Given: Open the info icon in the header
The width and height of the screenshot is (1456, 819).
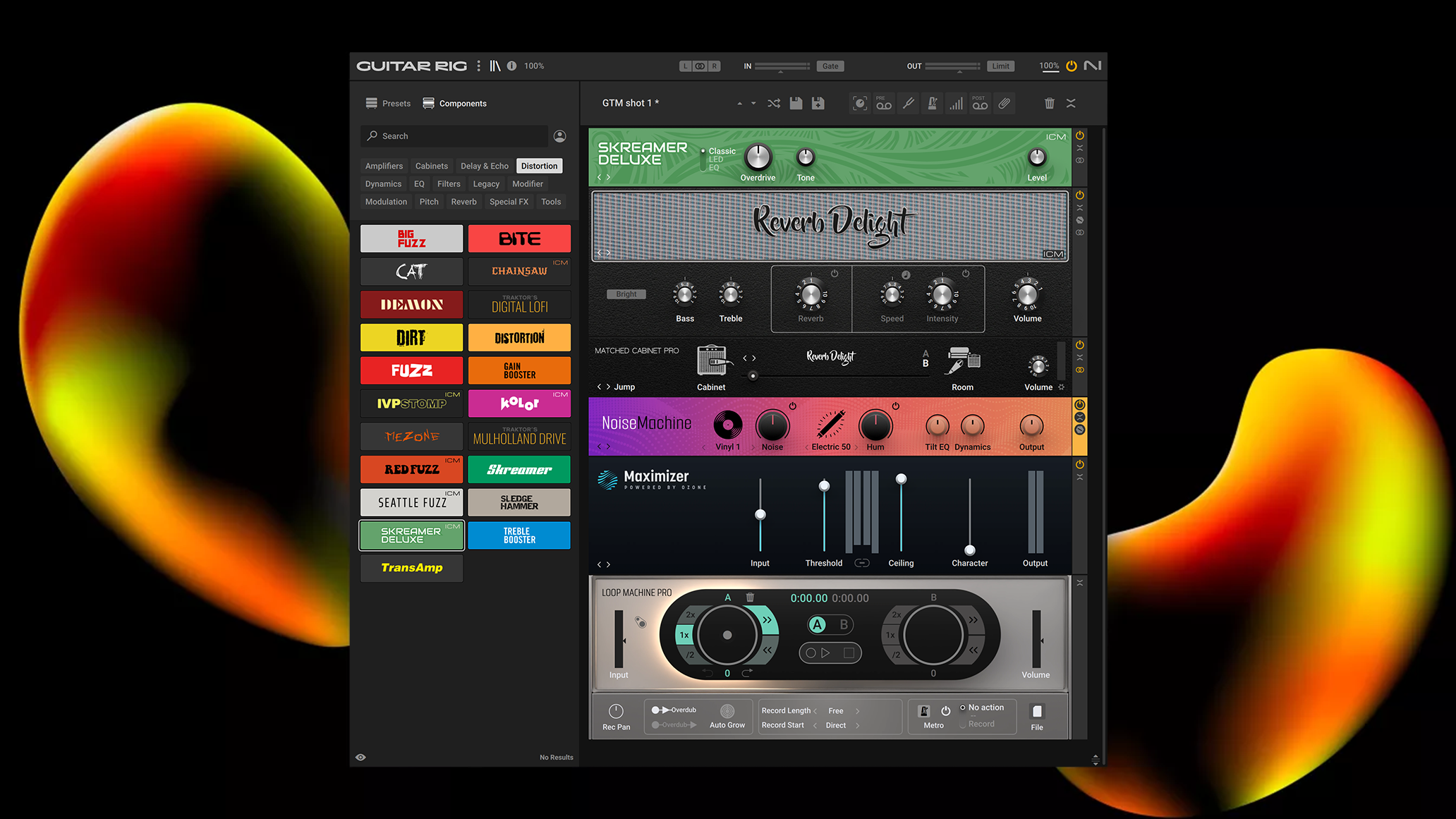Looking at the screenshot, I should pyautogui.click(x=511, y=66).
